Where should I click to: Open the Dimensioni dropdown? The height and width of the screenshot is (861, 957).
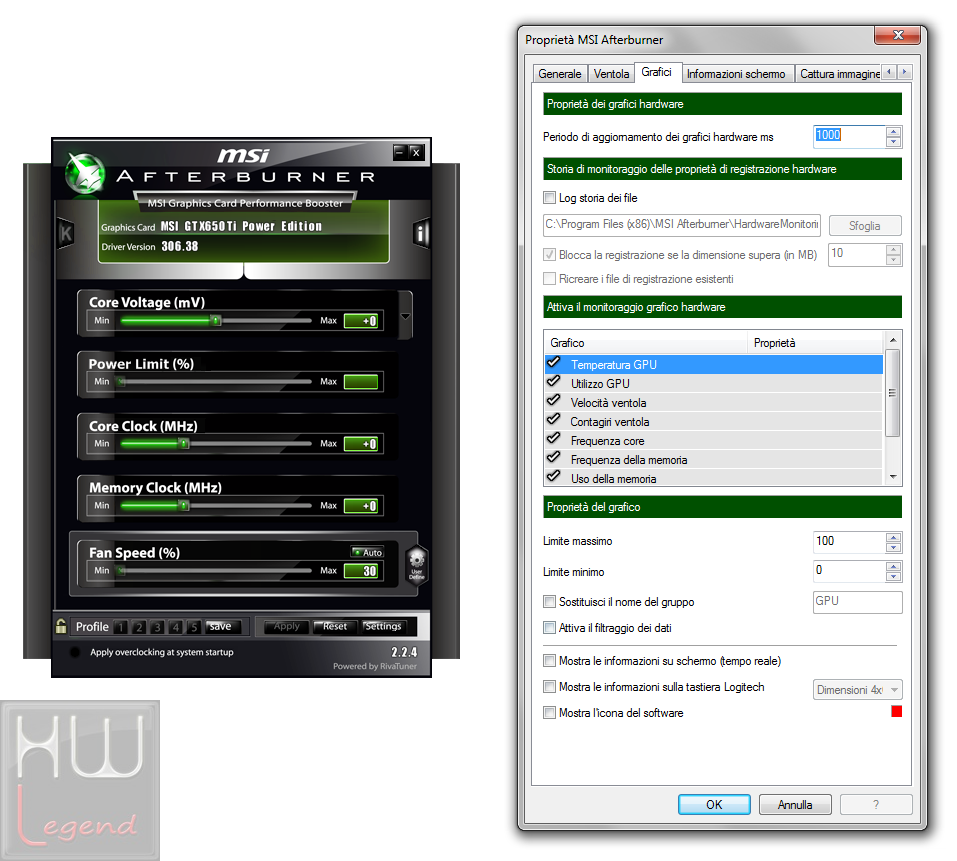[x=857, y=690]
